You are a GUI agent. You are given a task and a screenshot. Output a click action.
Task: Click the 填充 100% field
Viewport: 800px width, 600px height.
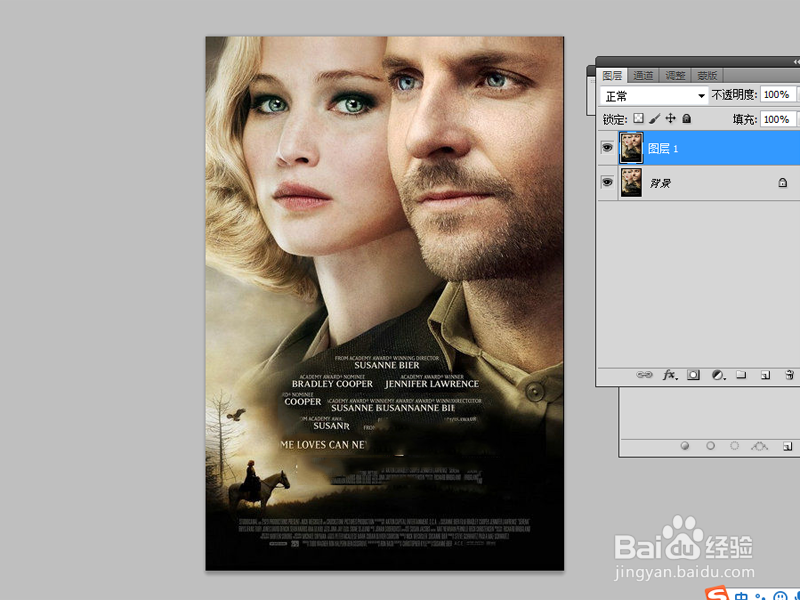(x=777, y=119)
